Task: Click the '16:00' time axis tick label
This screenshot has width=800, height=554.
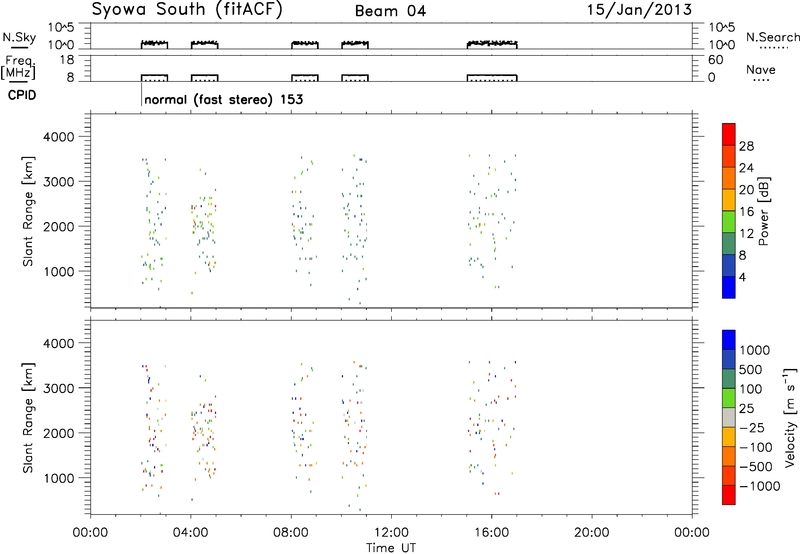Action: 491,533
